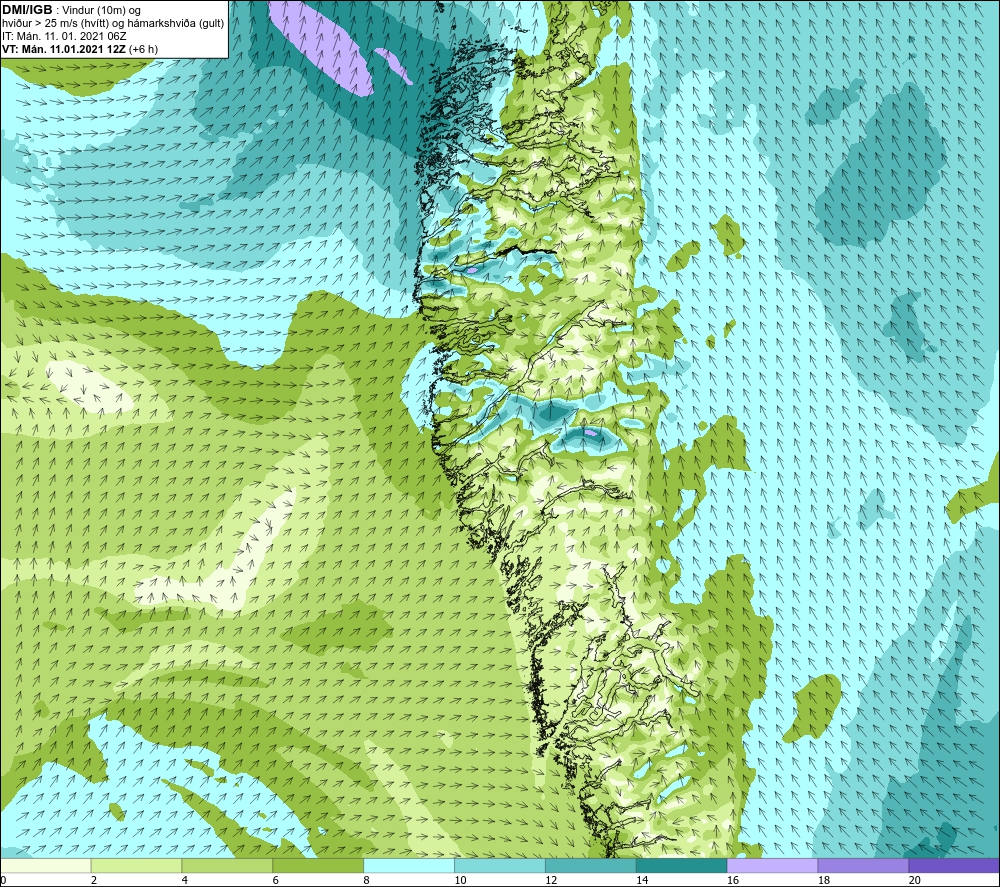The image size is (1000, 887).
Task: Click the 'Vindur (10m) og' legend text
Action: point(102,11)
